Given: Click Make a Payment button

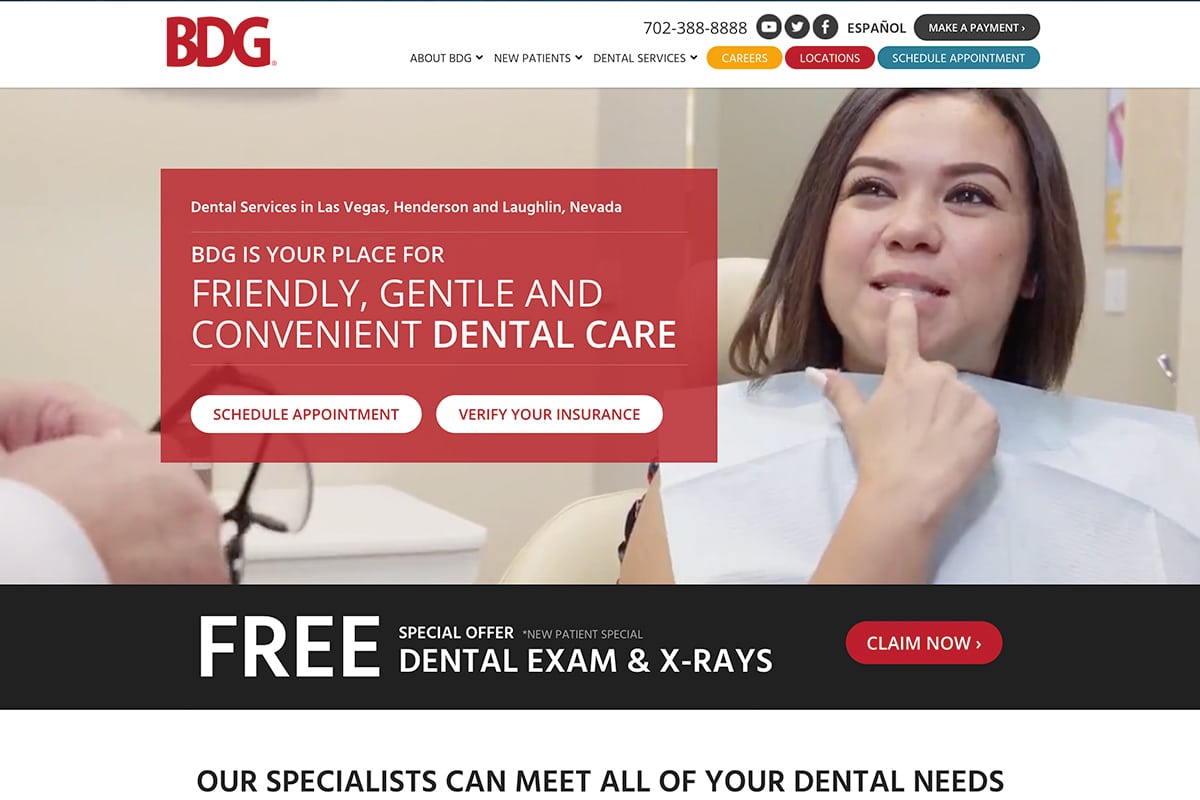Looking at the screenshot, I should pyautogui.click(x=977, y=27).
